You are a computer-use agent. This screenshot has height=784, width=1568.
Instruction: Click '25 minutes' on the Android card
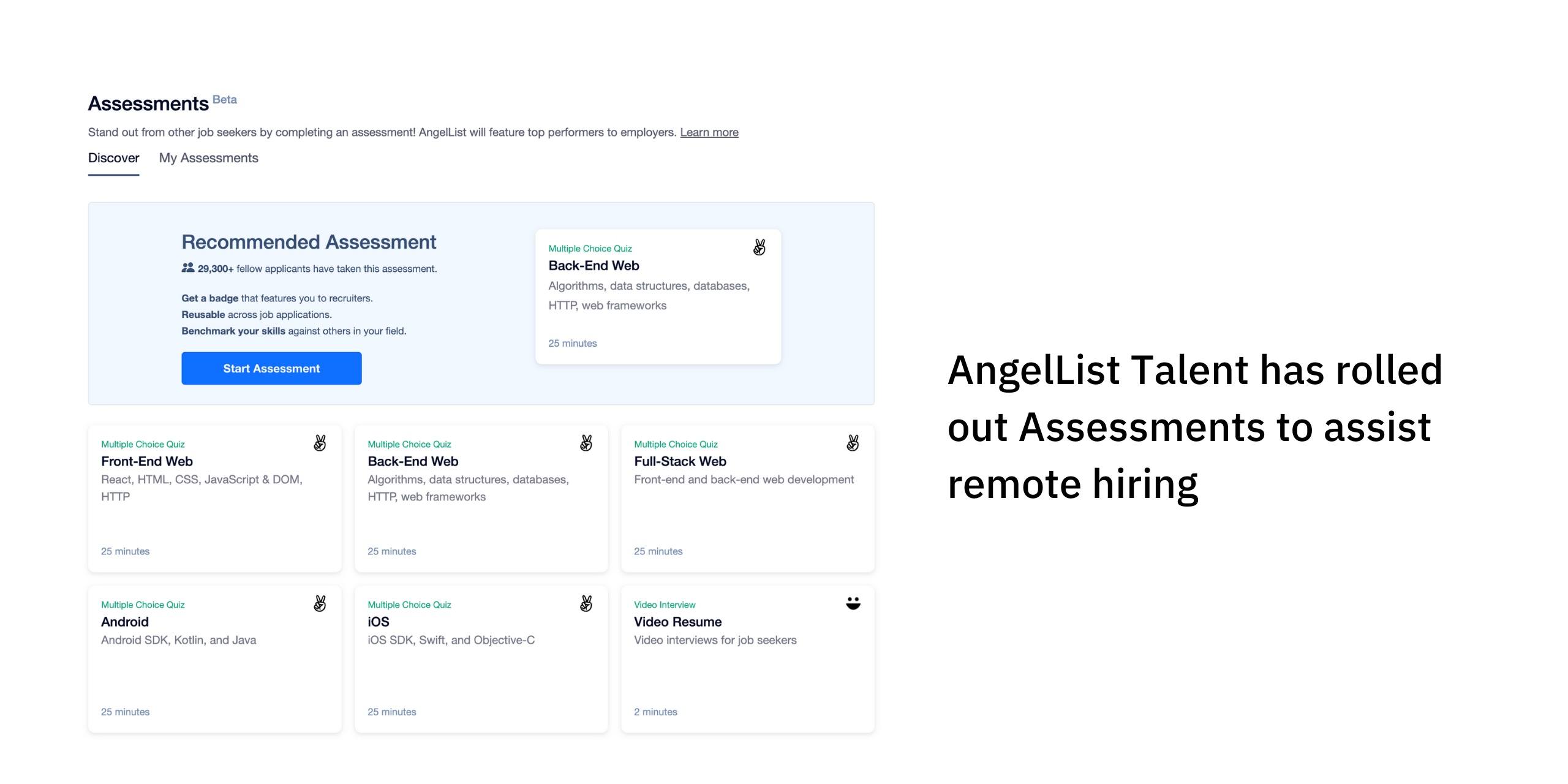pyautogui.click(x=125, y=712)
